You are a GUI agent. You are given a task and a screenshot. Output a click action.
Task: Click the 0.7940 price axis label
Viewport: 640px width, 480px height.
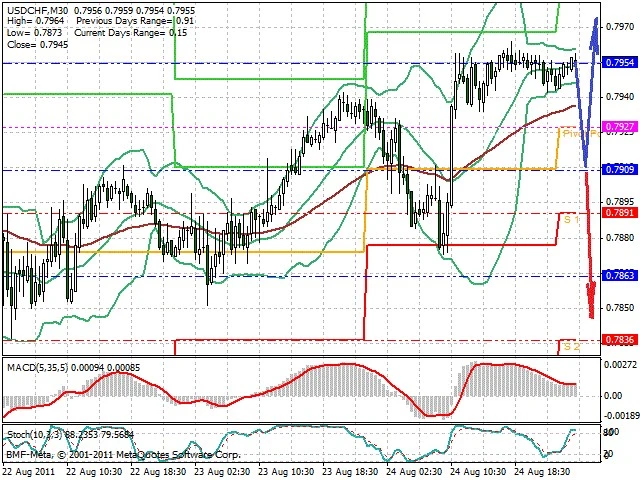(620, 97)
